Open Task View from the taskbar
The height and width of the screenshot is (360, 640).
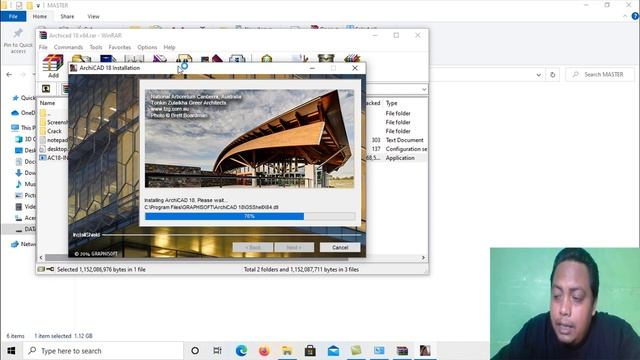click(218, 351)
